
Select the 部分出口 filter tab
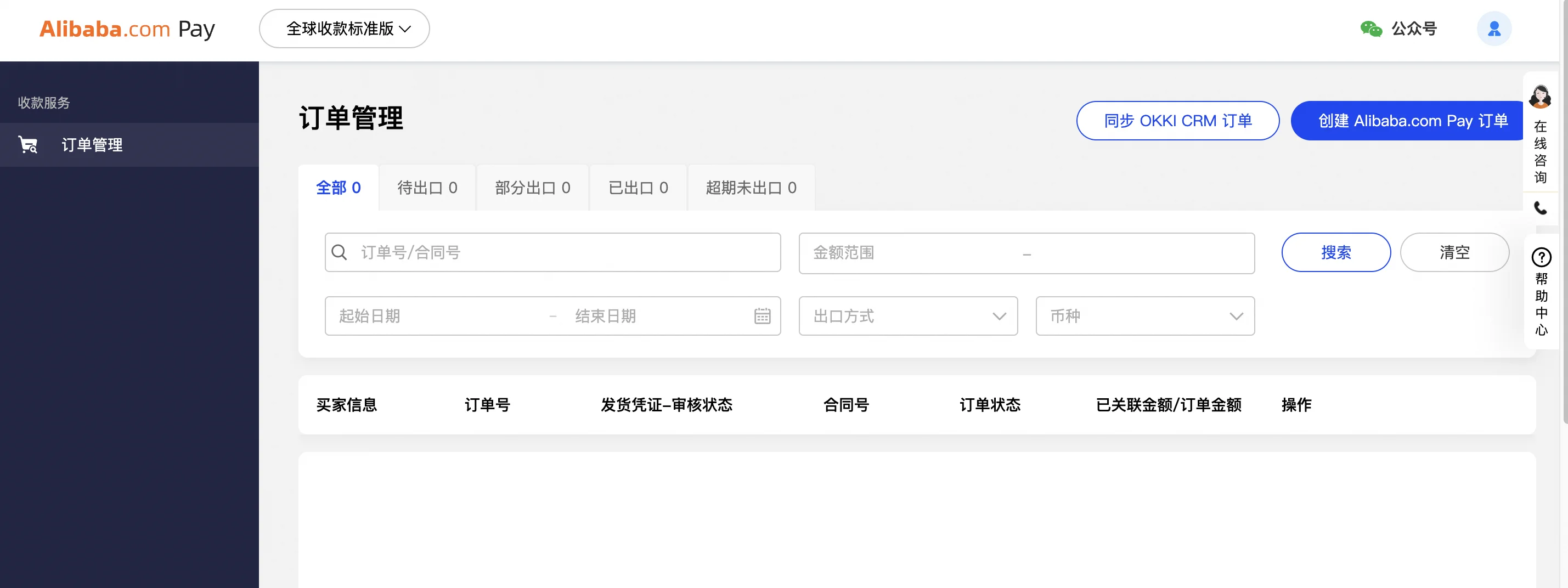point(532,188)
